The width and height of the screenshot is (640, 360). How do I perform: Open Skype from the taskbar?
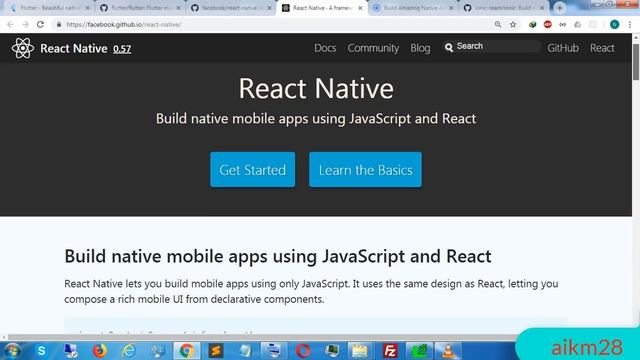tap(41, 351)
